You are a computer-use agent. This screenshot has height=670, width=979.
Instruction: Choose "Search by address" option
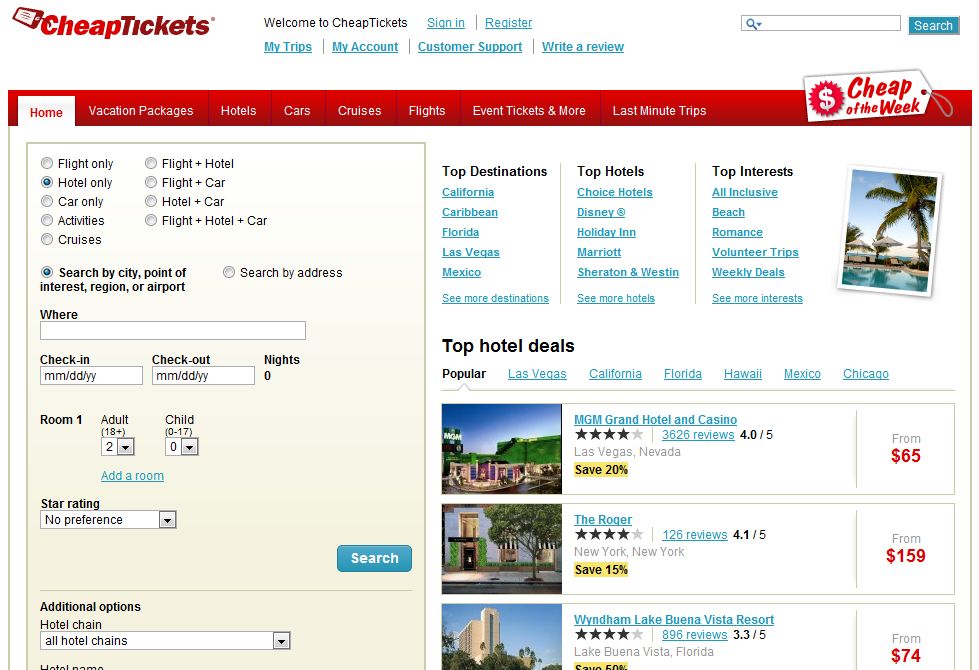(229, 272)
